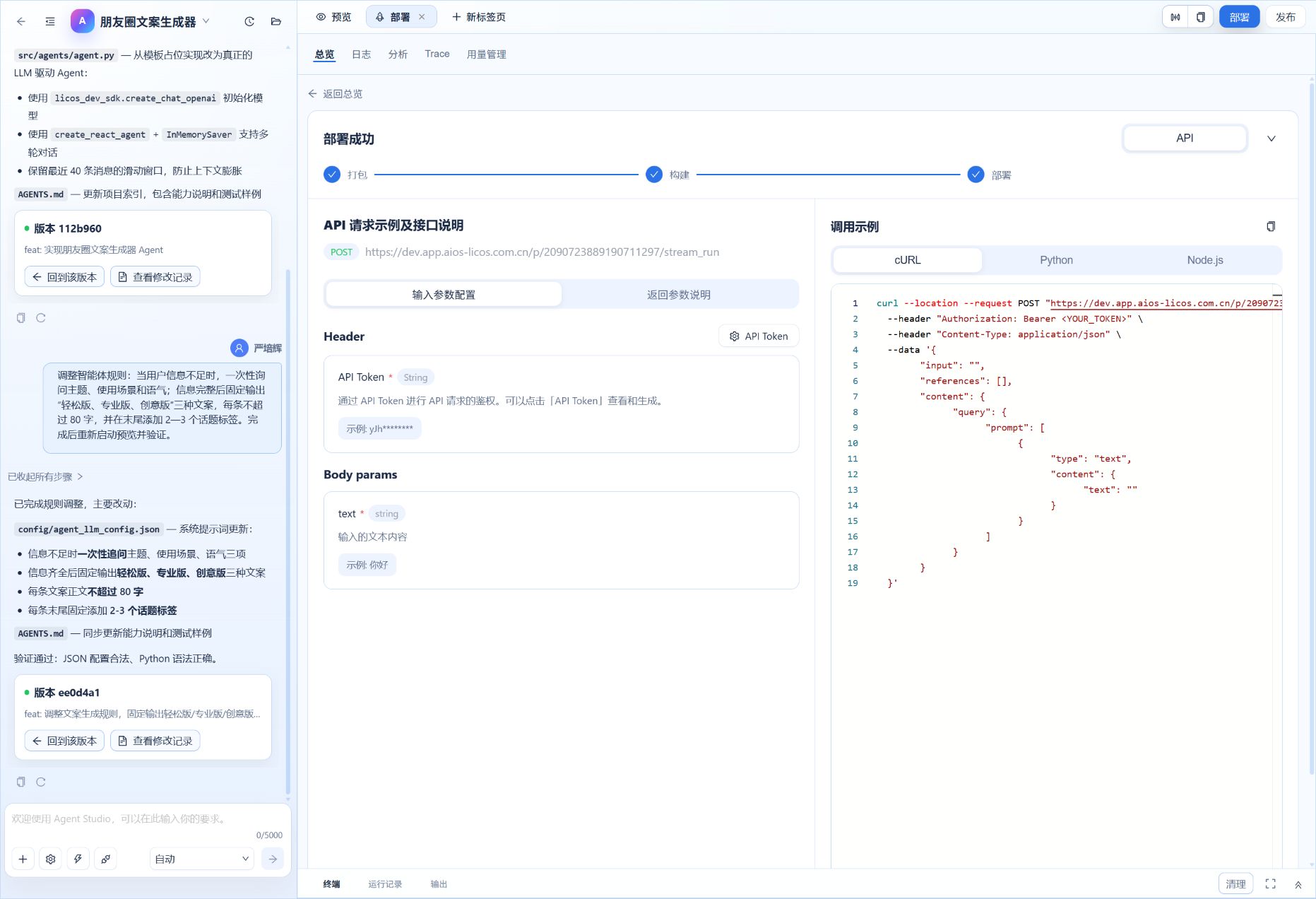
Task: Open the API Token settings button
Action: coord(759,336)
